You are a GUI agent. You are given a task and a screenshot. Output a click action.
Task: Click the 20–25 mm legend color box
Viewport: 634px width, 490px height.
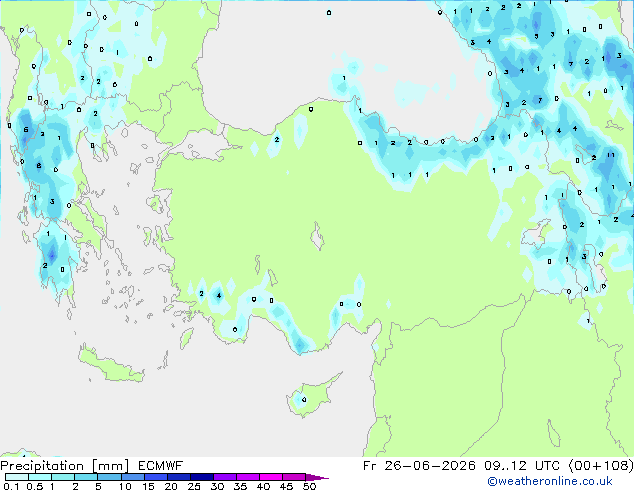coord(179,477)
